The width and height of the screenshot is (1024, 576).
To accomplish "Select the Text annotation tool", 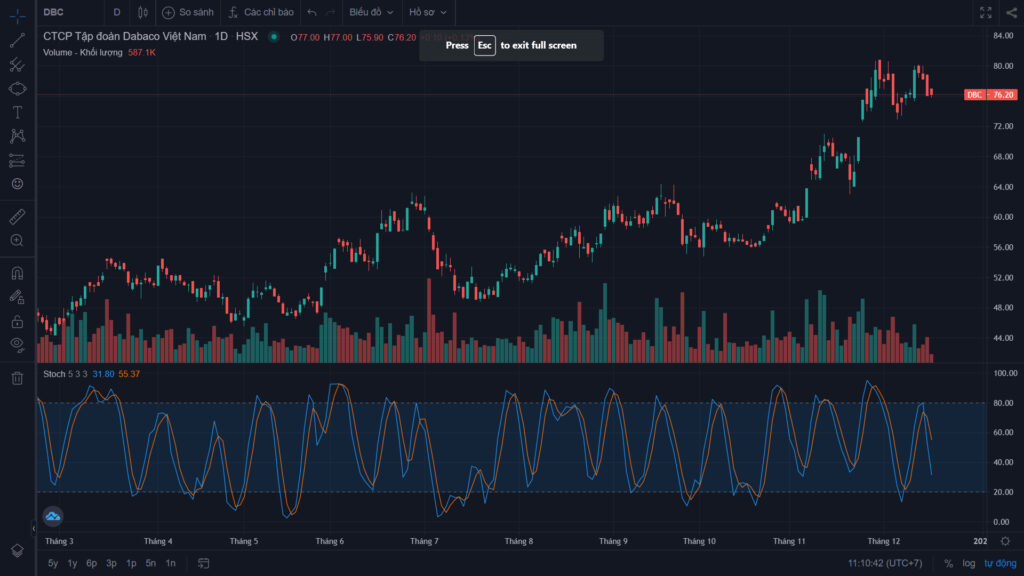I will [18, 112].
